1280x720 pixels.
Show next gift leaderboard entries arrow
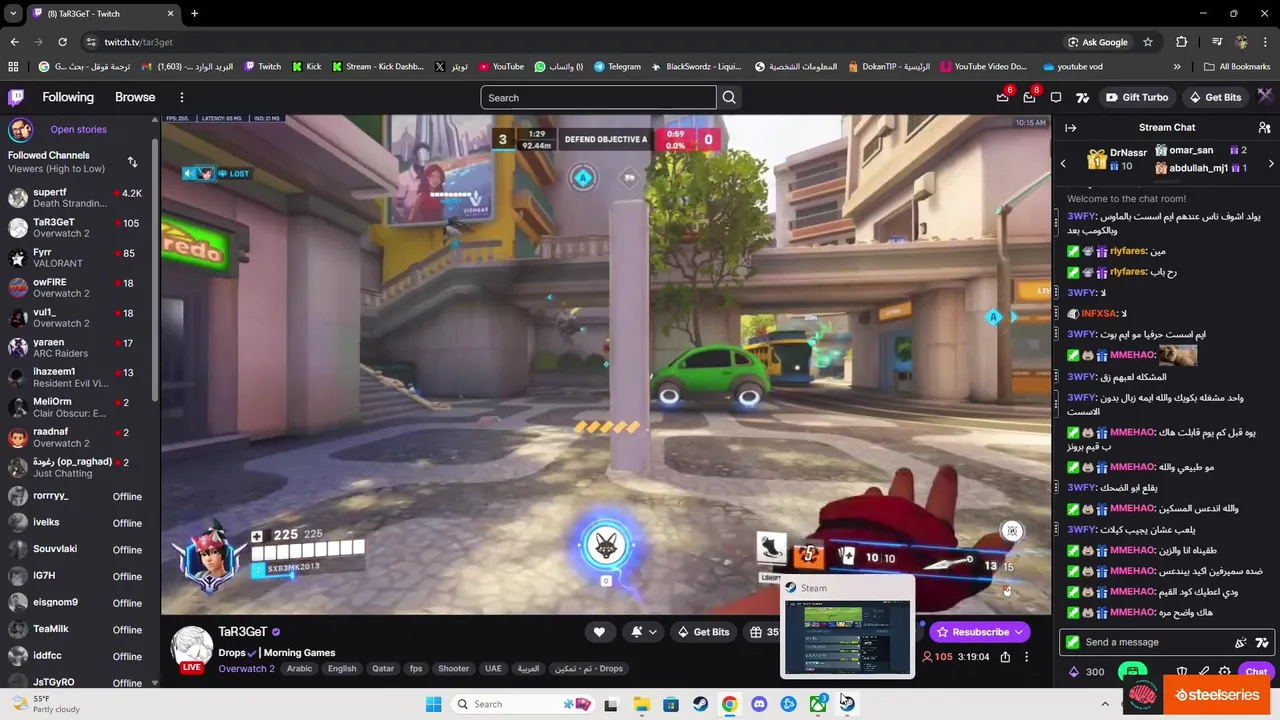click(1271, 163)
